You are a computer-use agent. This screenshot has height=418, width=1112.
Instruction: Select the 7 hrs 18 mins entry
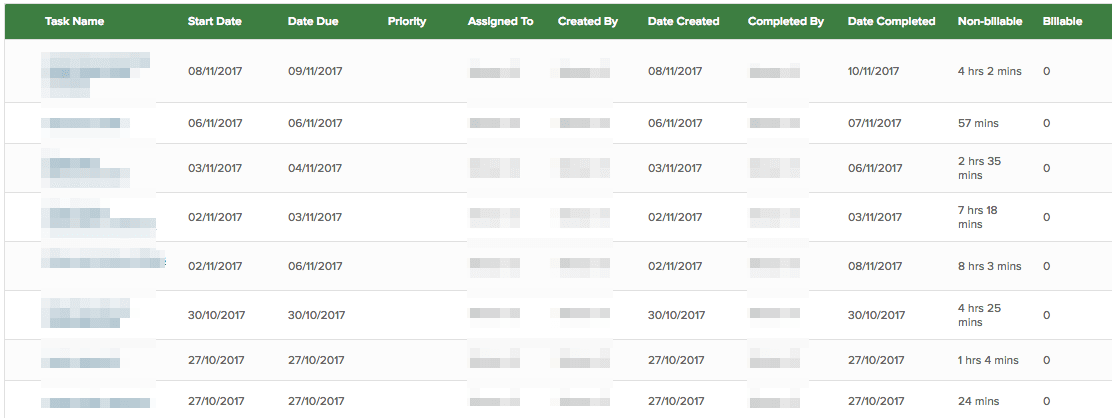click(978, 217)
